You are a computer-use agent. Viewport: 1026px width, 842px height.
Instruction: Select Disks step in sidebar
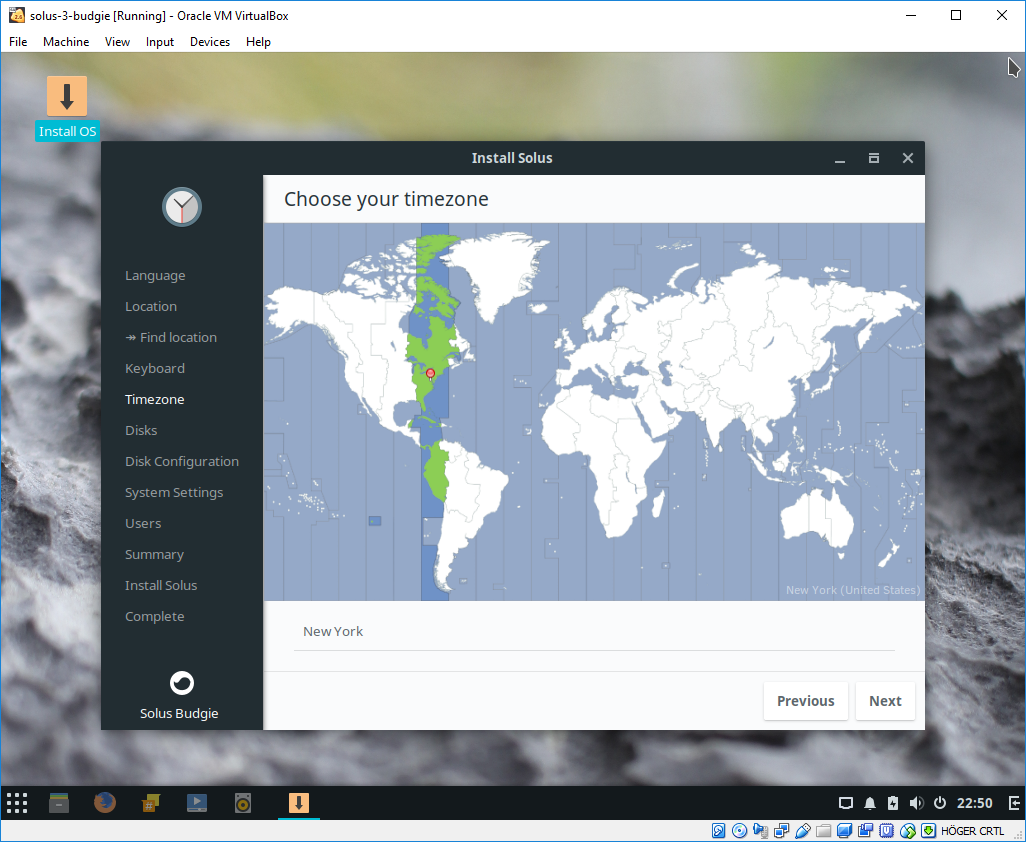tap(141, 430)
